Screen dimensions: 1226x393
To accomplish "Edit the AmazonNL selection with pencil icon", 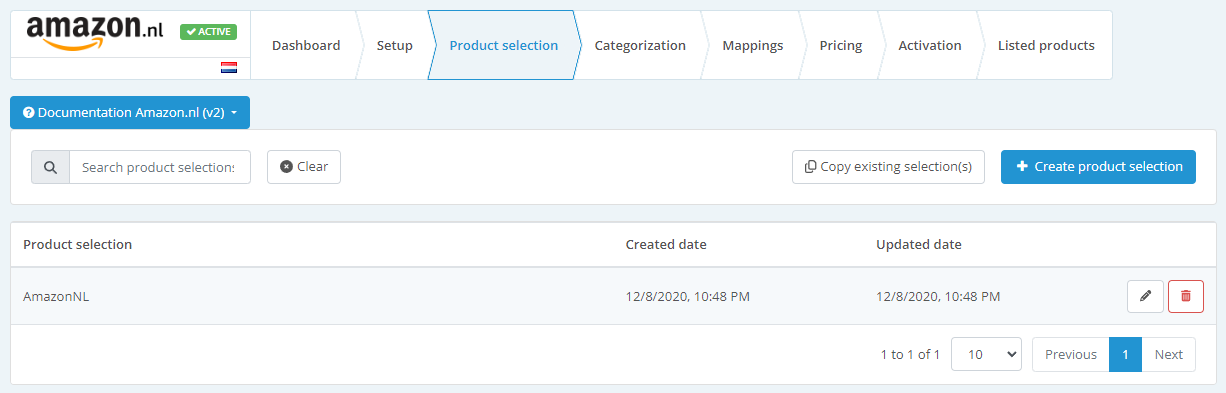I will click(x=1145, y=296).
